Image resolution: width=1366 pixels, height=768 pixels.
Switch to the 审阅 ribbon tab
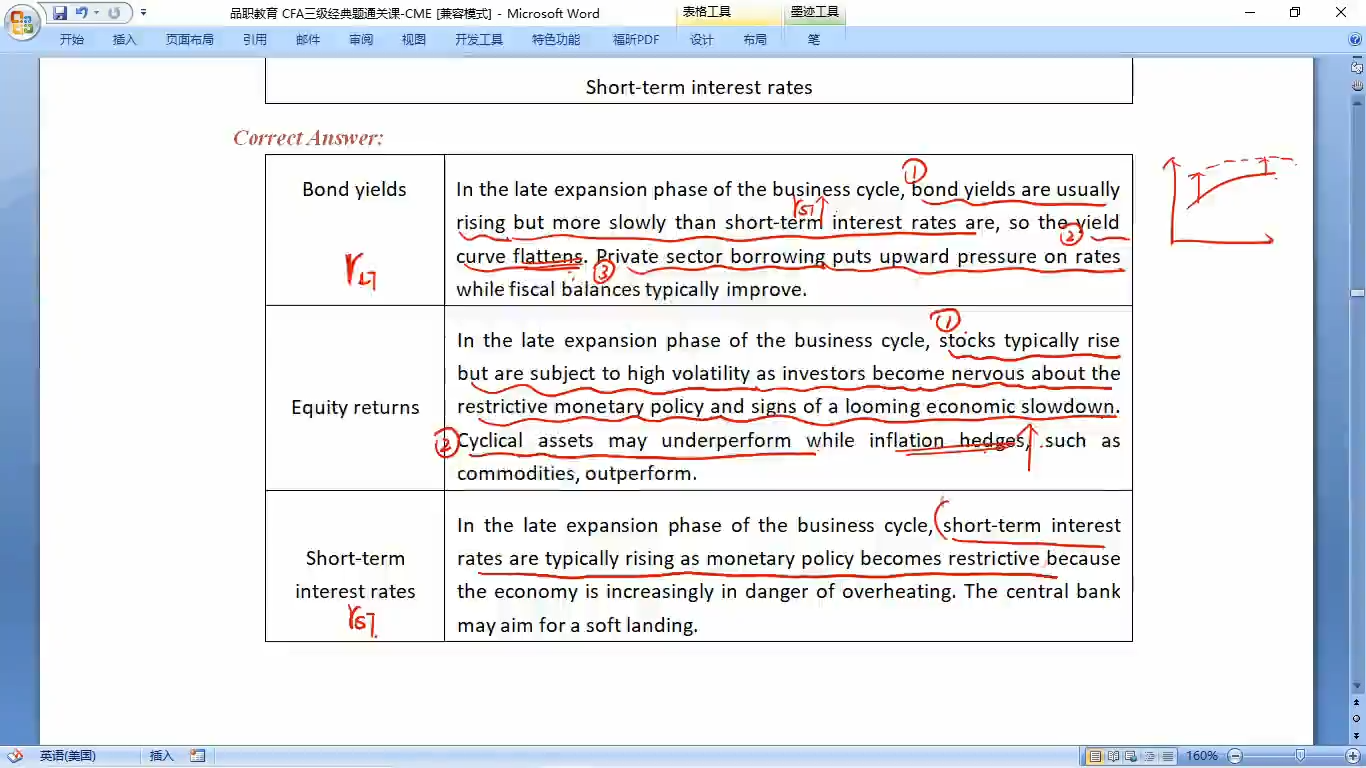click(361, 40)
